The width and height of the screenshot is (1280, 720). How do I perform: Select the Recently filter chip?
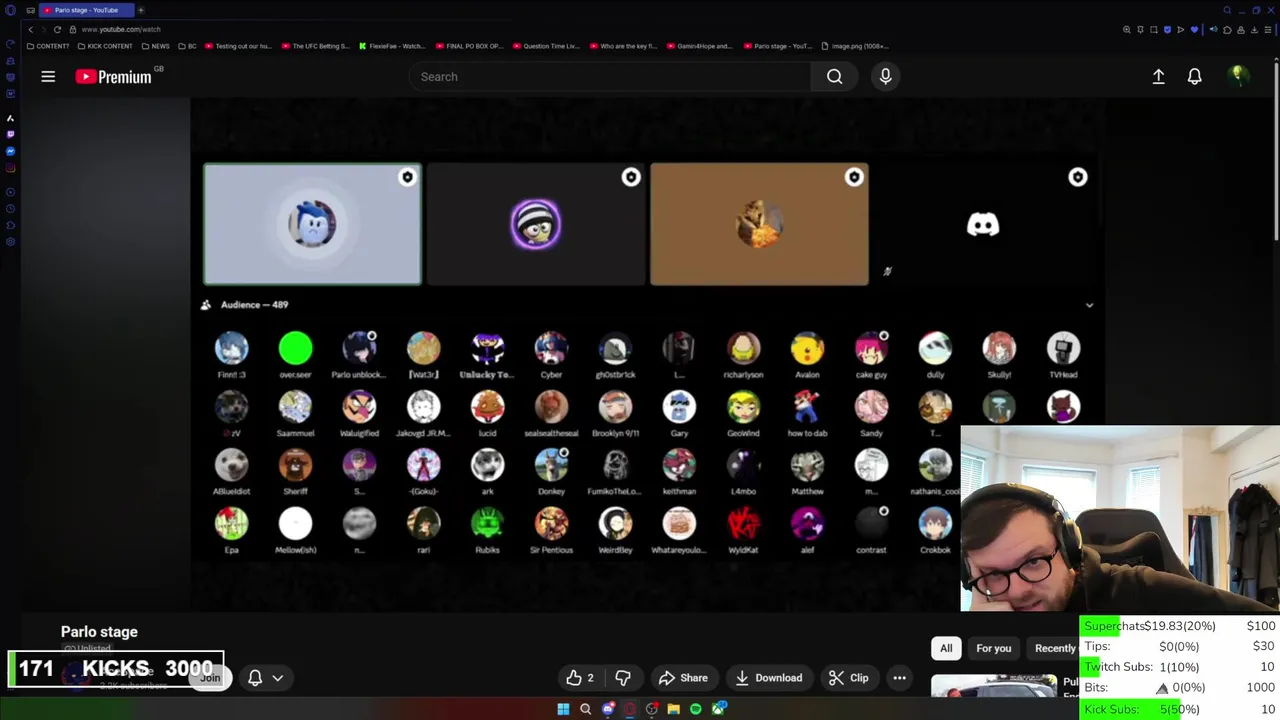point(1054,648)
